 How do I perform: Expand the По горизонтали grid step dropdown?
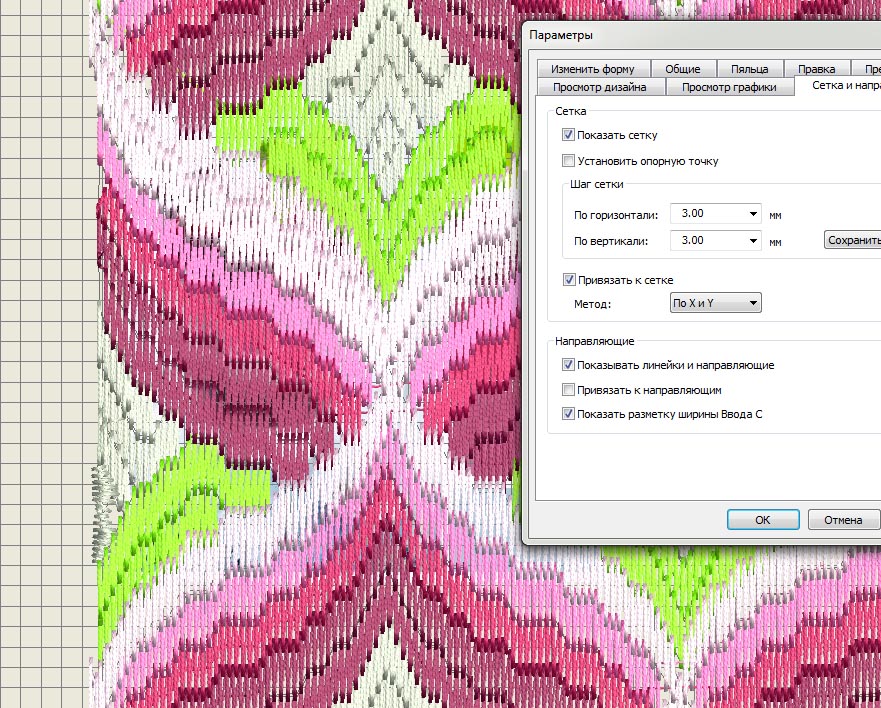[x=752, y=214]
